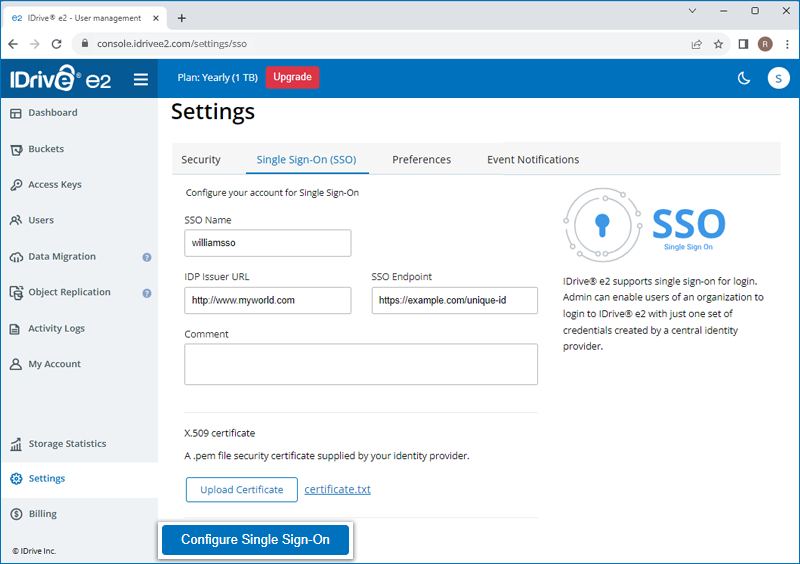Reload the page in browser
Screen dimensions: 800x564
(x=57, y=44)
